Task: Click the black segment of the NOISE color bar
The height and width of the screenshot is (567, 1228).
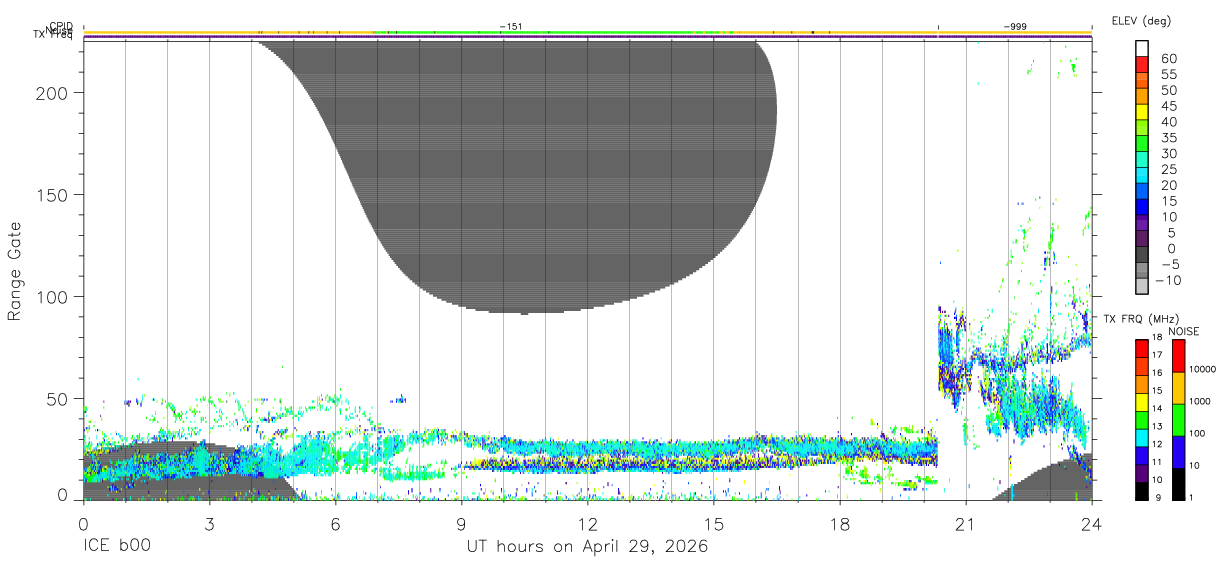Action: pos(1178,483)
